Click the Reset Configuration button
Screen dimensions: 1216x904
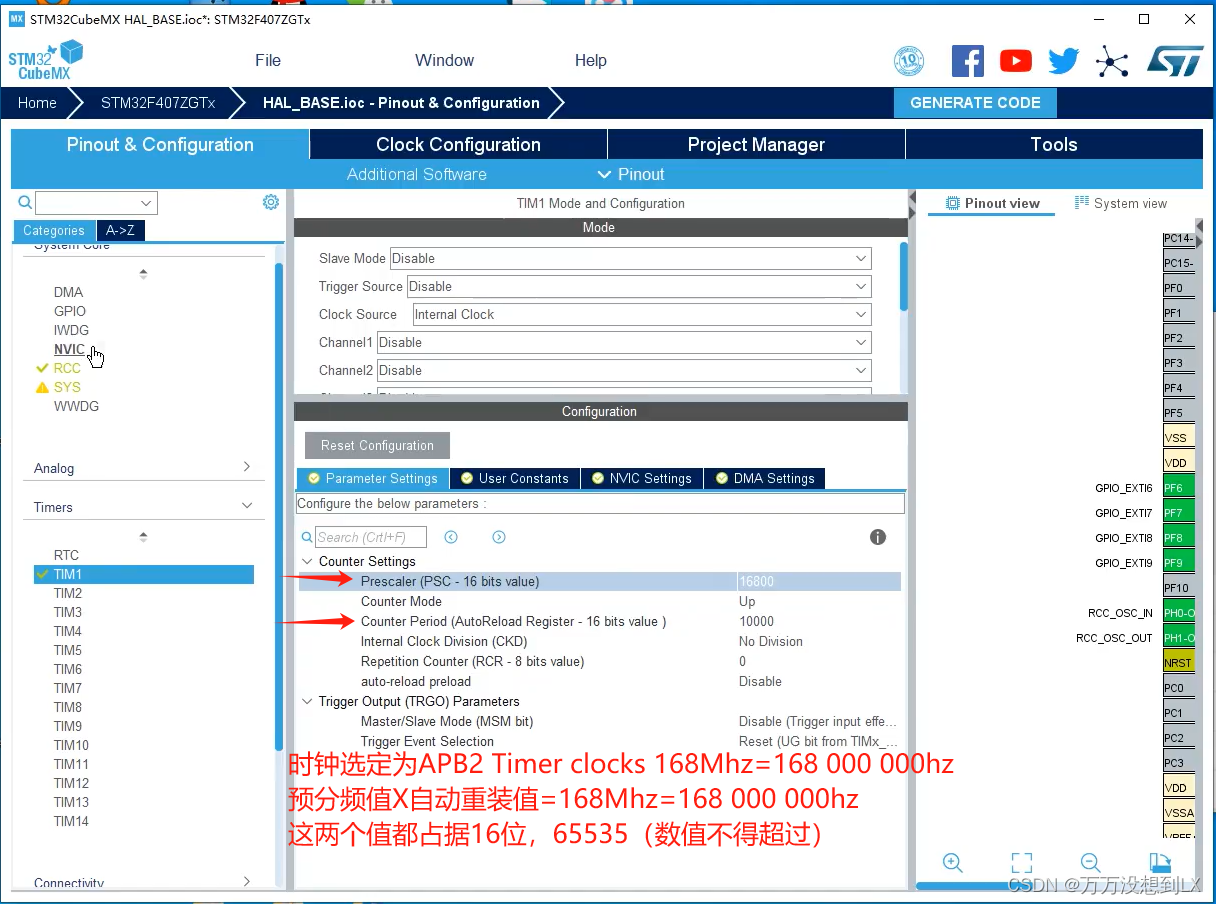click(377, 445)
